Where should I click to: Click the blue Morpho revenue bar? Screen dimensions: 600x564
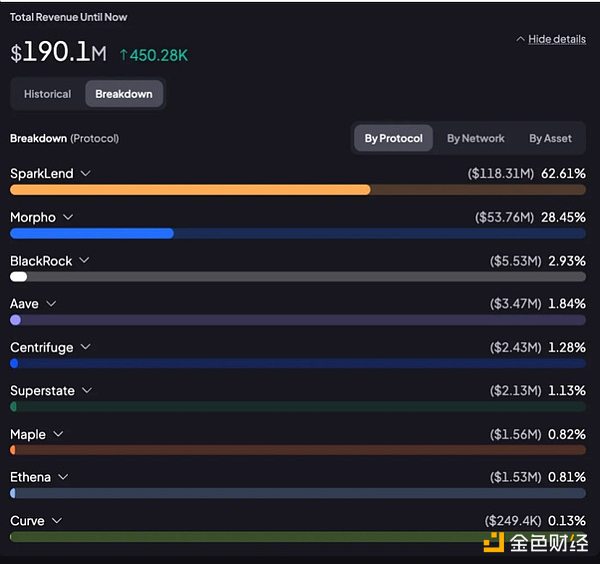(x=92, y=233)
